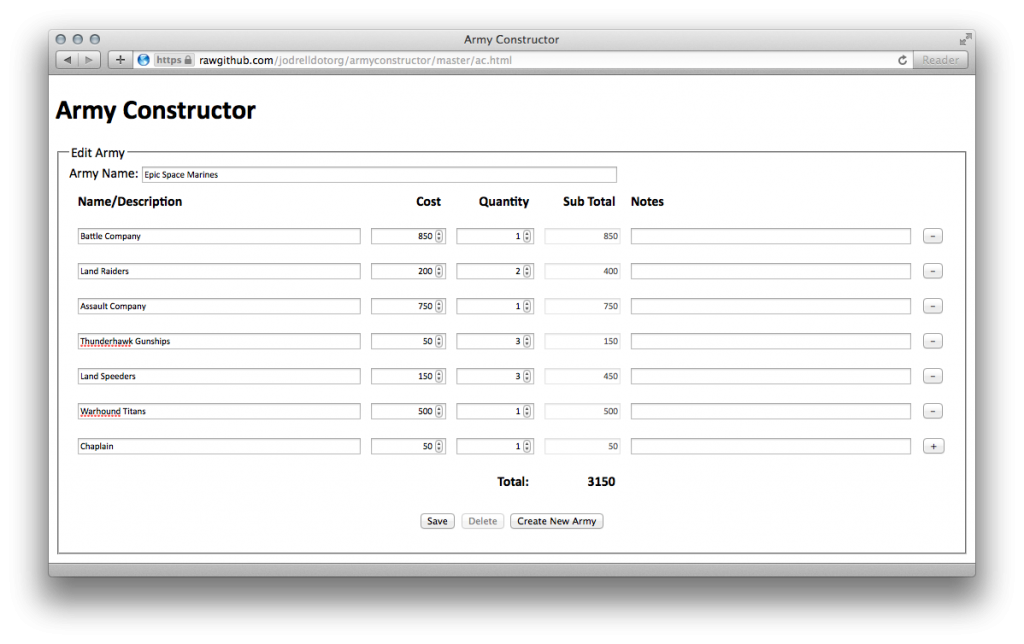
Task: Remove the Warhound Titans row with minus button
Action: click(933, 411)
